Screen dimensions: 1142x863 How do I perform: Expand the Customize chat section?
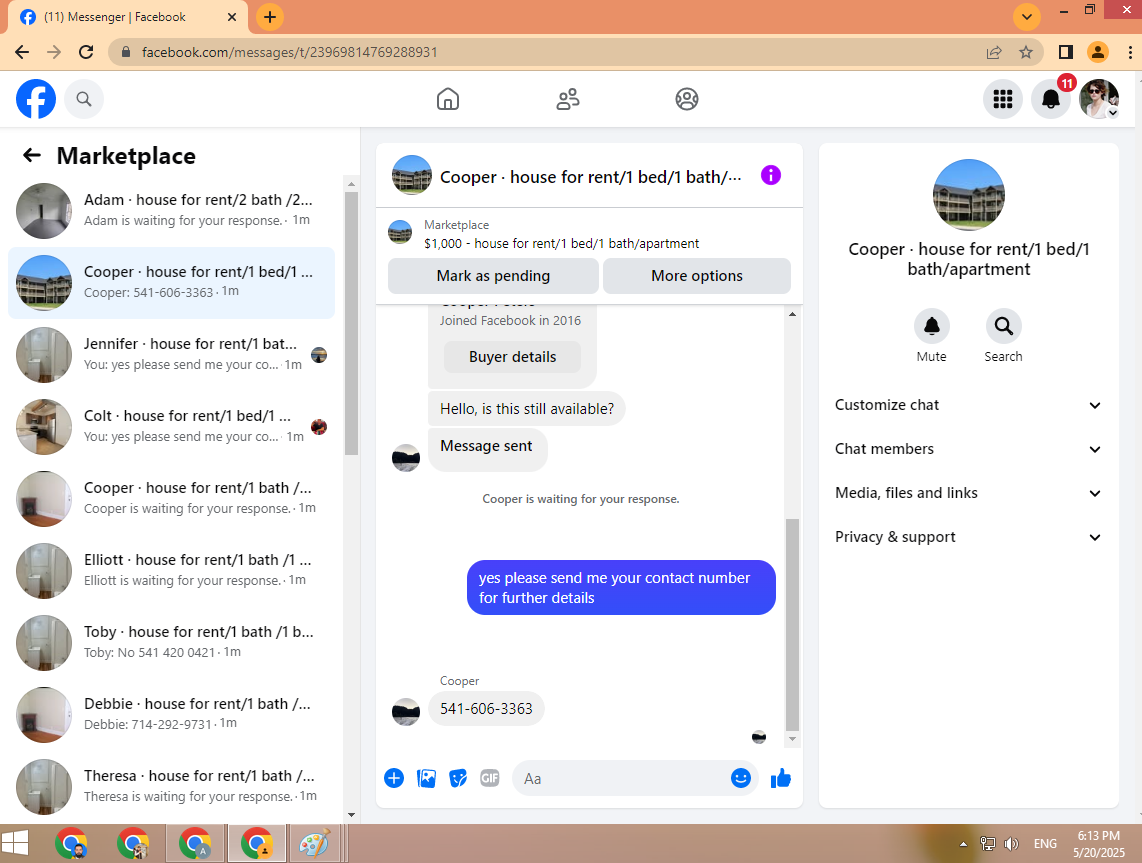pyautogui.click(x=968, y=405)
